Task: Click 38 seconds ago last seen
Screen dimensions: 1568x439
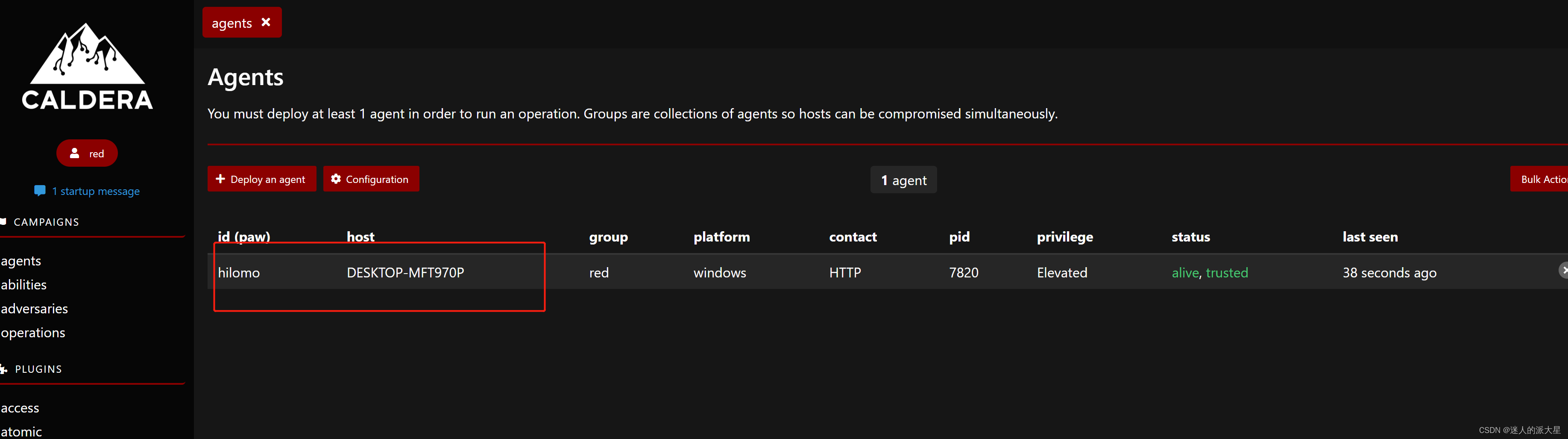Action: tap(1389, 273)
